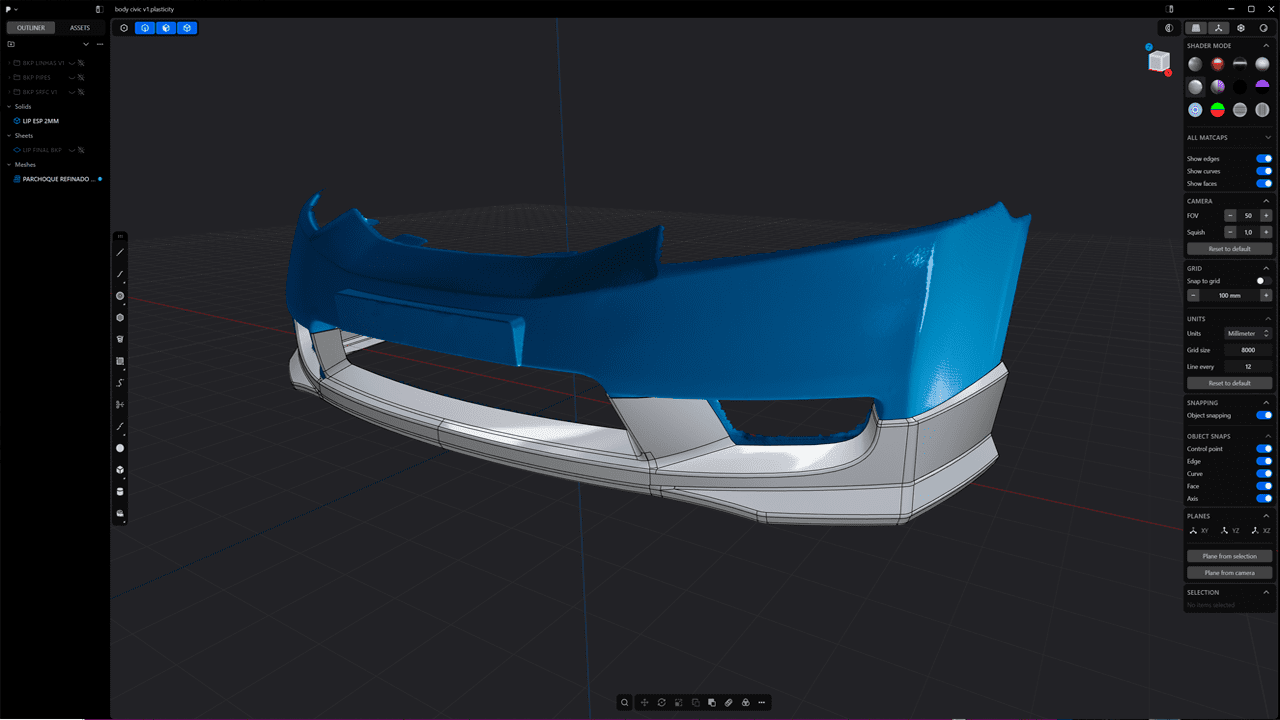Image resolution: width=1280 pixels, height=720 pixels.
Task: Collapse the Solids group in Outliner
Action: [10, 106]
